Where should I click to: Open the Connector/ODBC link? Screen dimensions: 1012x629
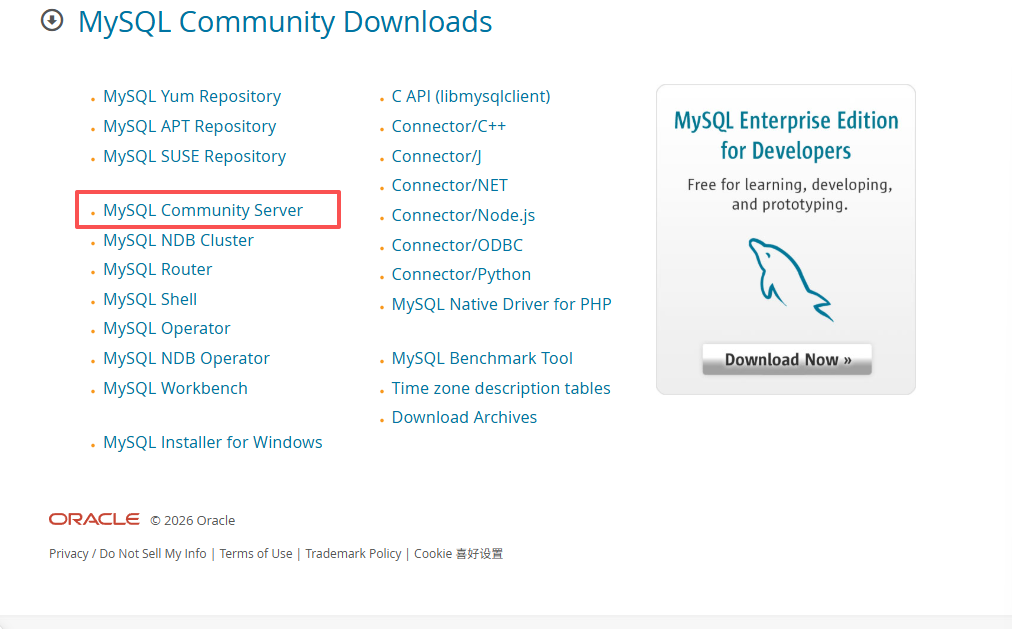tap(457, 245)
